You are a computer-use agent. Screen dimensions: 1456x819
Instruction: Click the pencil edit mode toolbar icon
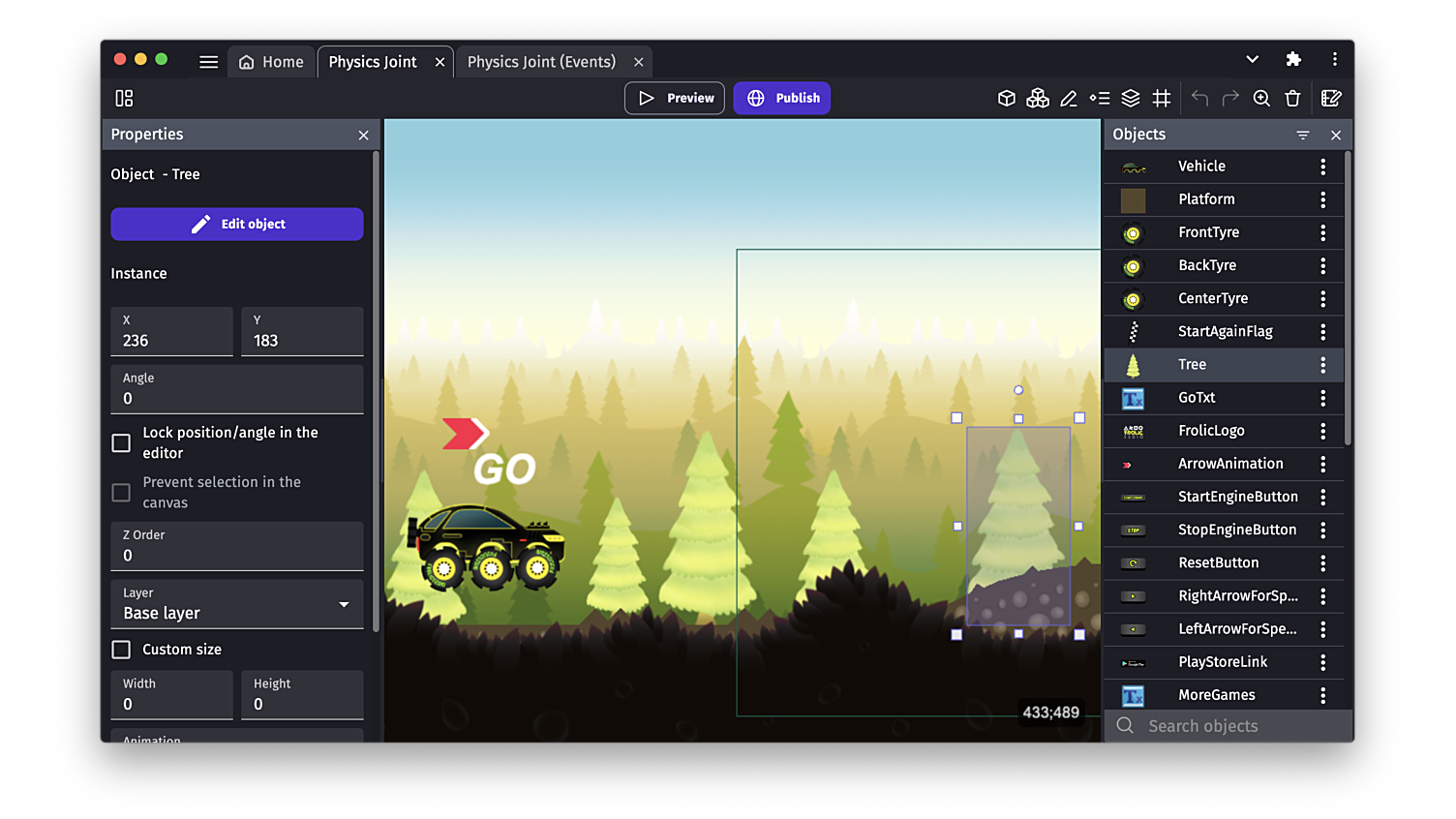pyautogui.click(x=1069, y=98)
